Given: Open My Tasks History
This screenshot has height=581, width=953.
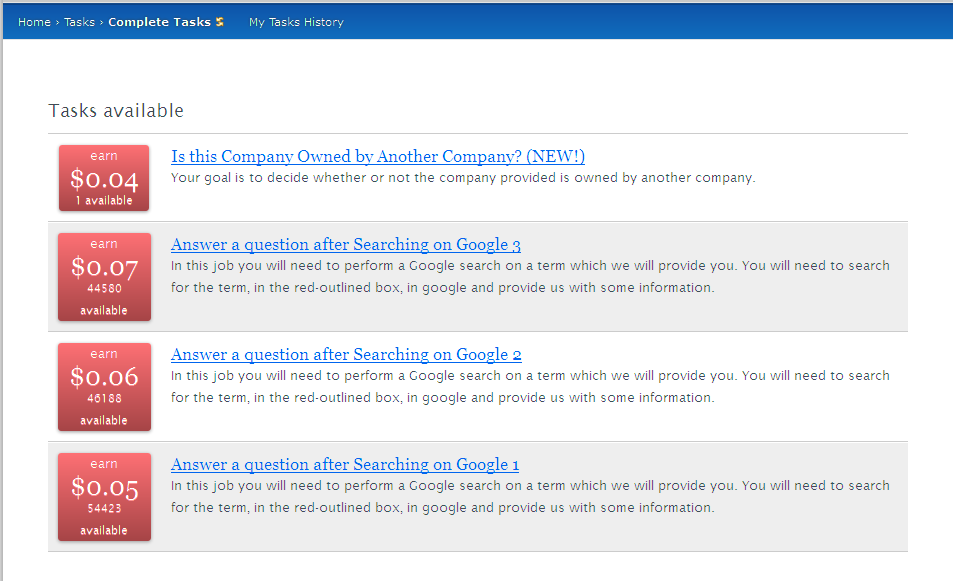Looking at the screenshot, I should [x=296, y=22].
